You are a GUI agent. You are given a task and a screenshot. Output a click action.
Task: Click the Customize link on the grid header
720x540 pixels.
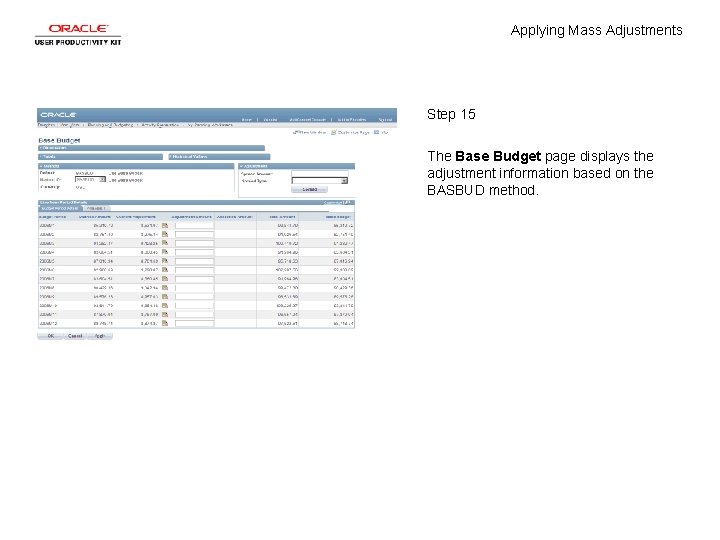pyautogui.click(x=333, y=202)
